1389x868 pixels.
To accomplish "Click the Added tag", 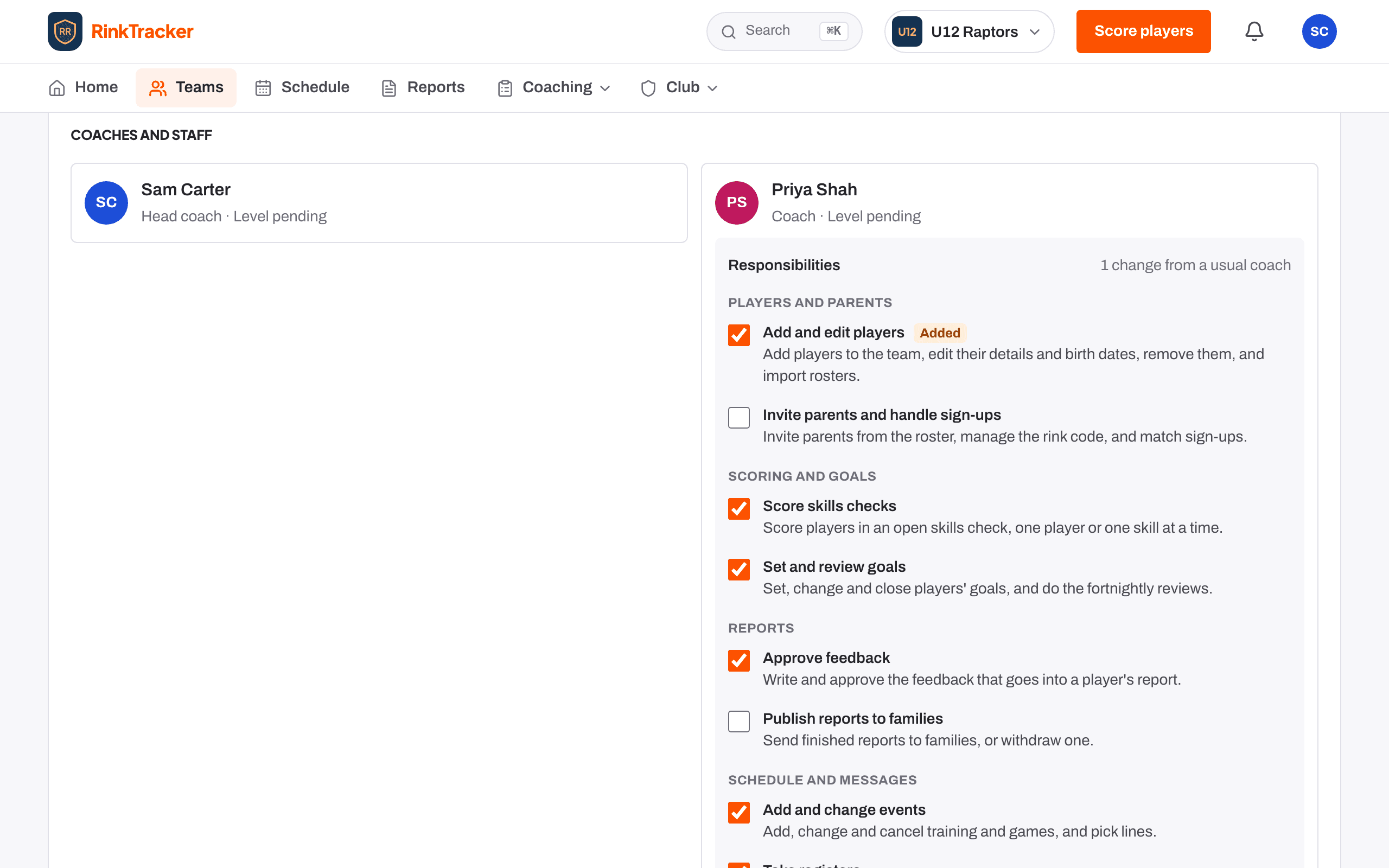I will [940, 333].
